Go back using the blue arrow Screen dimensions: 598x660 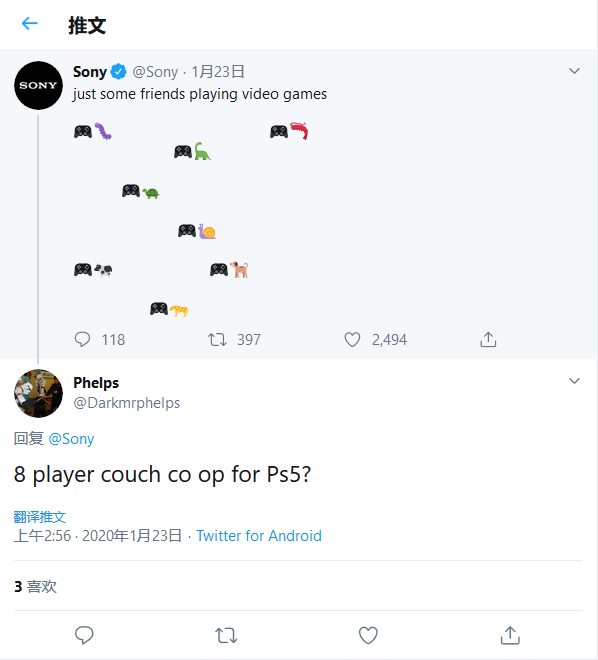pyautogui.click(x=29, y=24)
